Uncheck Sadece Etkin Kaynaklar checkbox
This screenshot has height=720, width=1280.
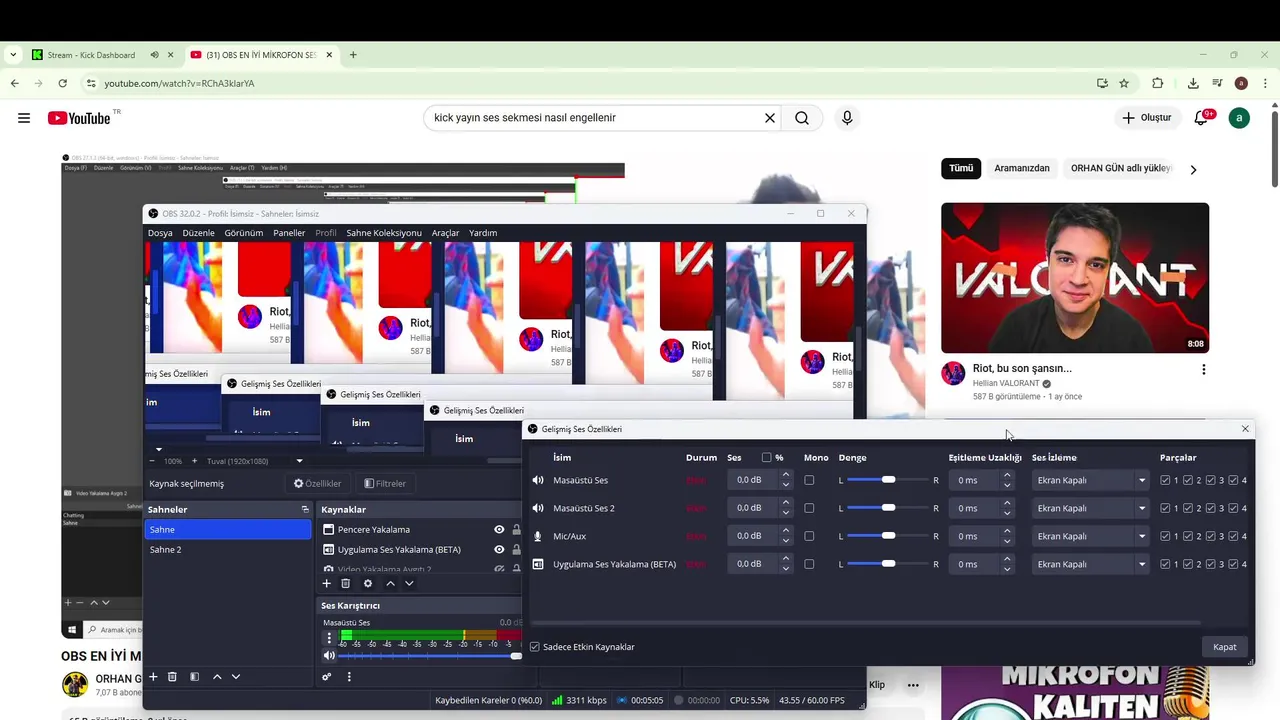tap(535, 647)
